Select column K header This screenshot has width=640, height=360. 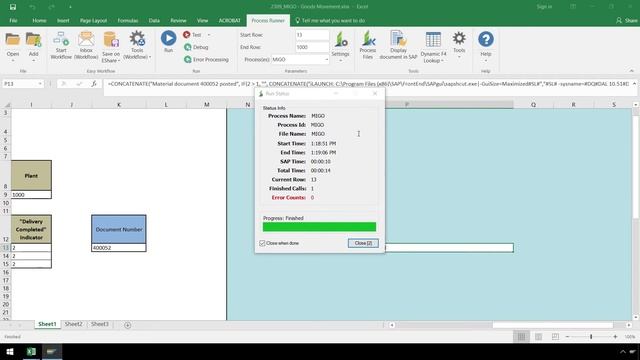119,105
